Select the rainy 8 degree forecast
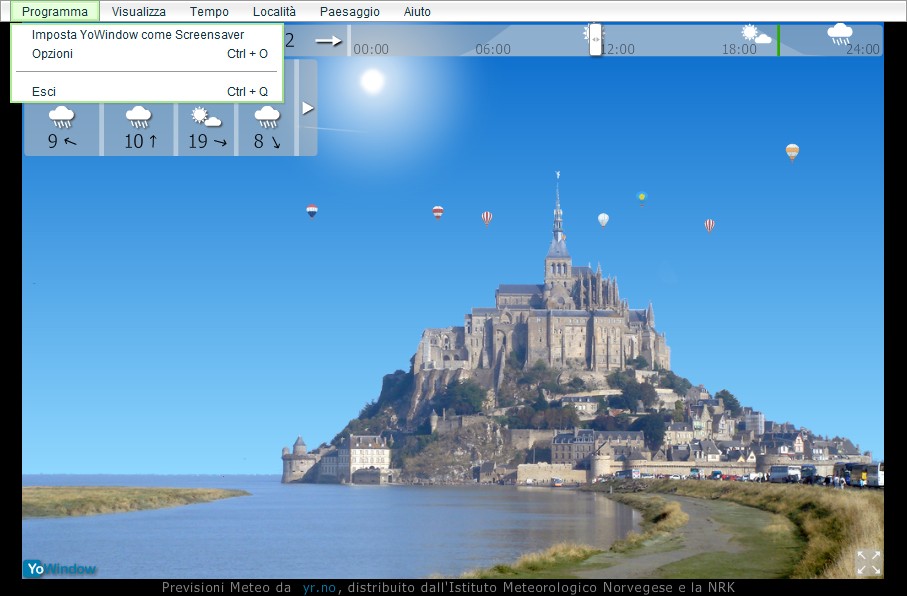Viewport: 907px width, 596px height. 267,129
